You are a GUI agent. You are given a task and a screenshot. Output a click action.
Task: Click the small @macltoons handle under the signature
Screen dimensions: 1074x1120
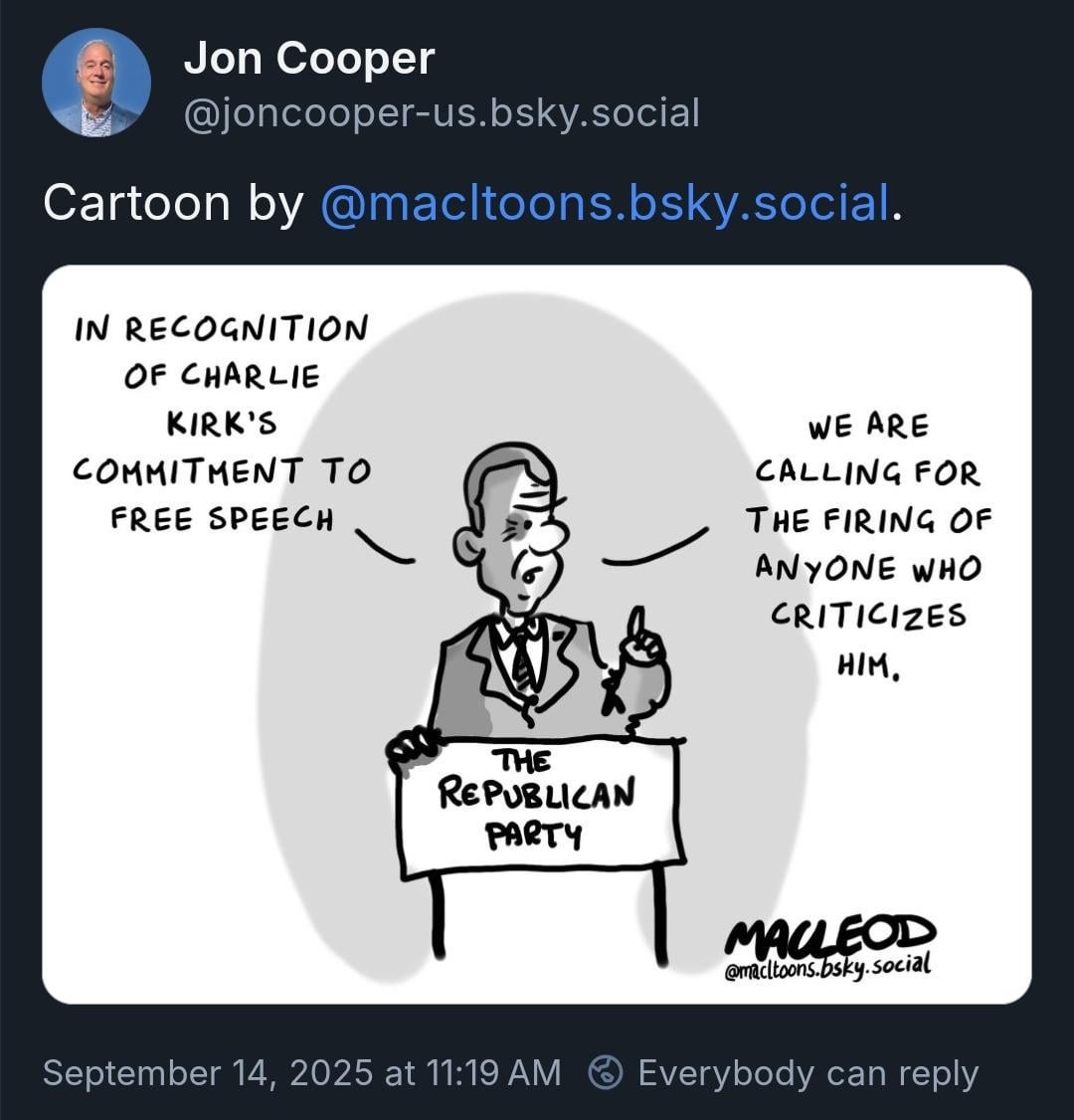(827, 967)
